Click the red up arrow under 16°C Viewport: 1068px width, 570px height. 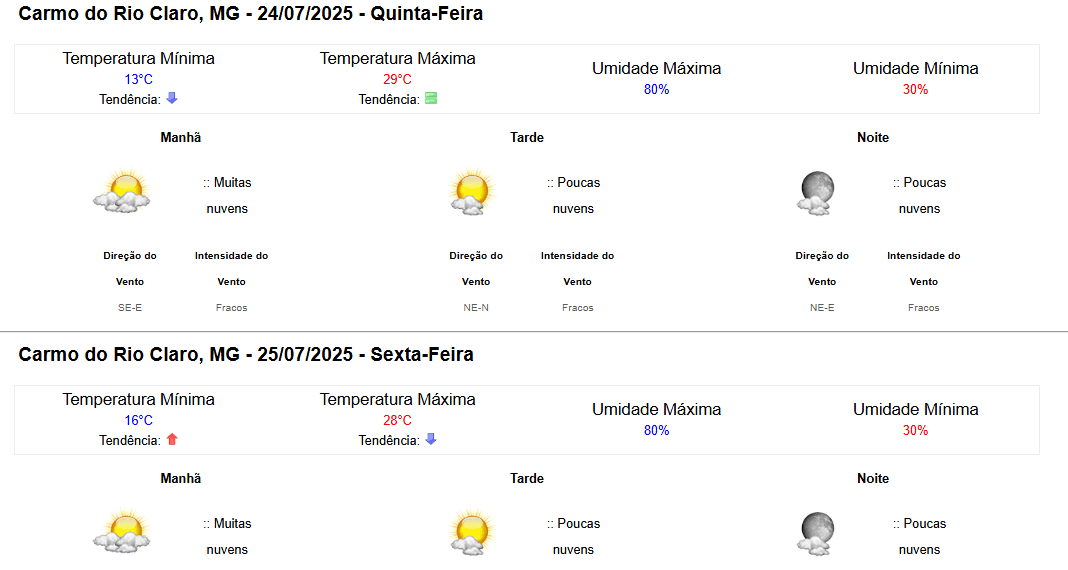point(172,439)
